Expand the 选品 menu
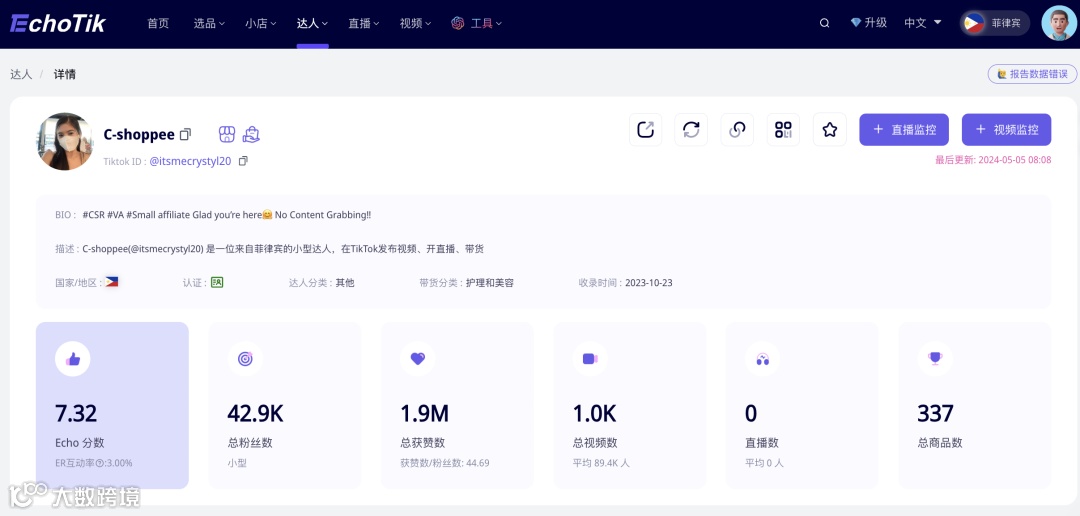The height and width of the screenshot is (516, 1080). point(209,23)
